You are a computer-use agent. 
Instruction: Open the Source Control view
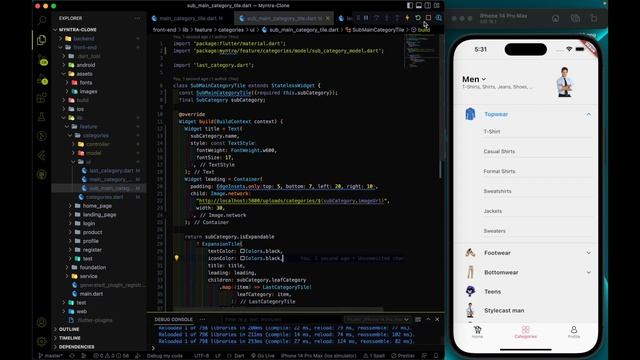(42, 60)
